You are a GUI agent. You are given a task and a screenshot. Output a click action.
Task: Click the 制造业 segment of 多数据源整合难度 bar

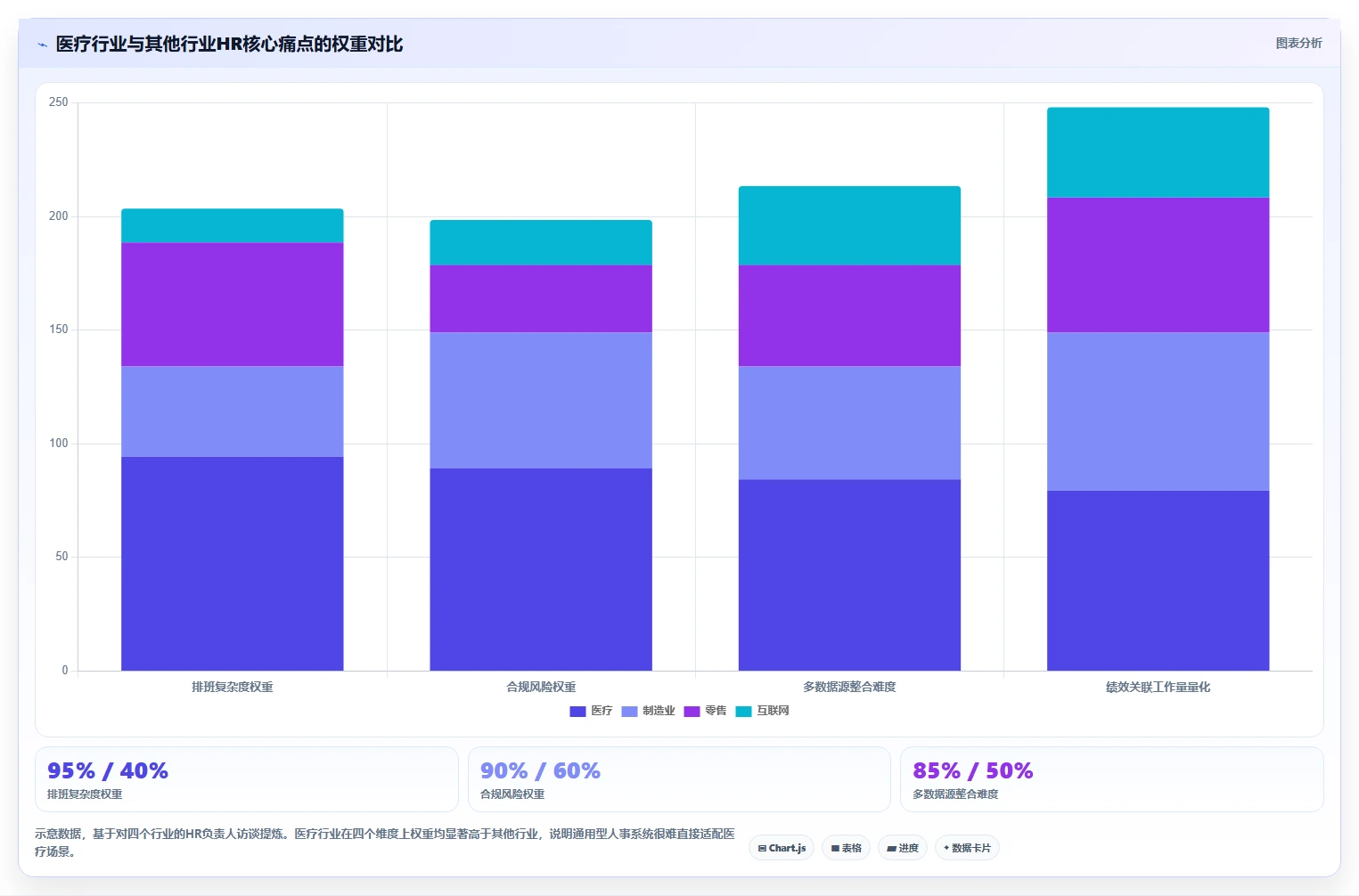(x=849, y=422)
